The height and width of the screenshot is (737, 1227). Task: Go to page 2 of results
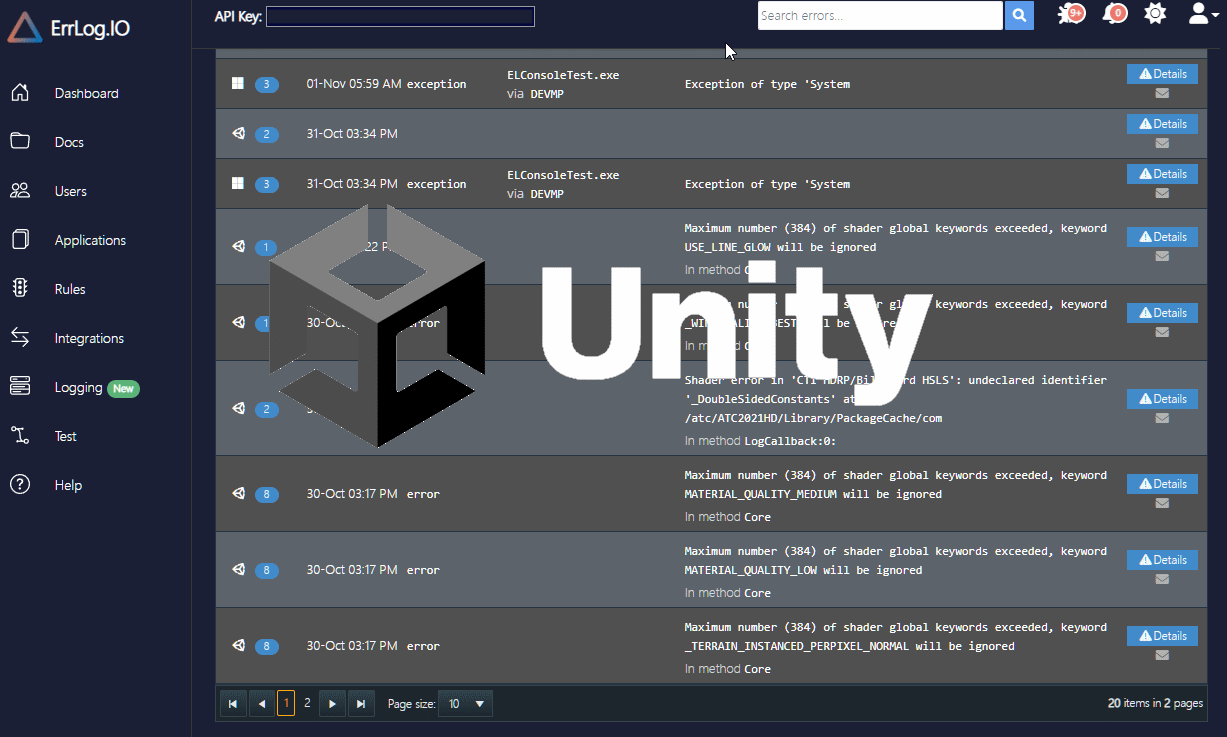click(x=307, y=704)
